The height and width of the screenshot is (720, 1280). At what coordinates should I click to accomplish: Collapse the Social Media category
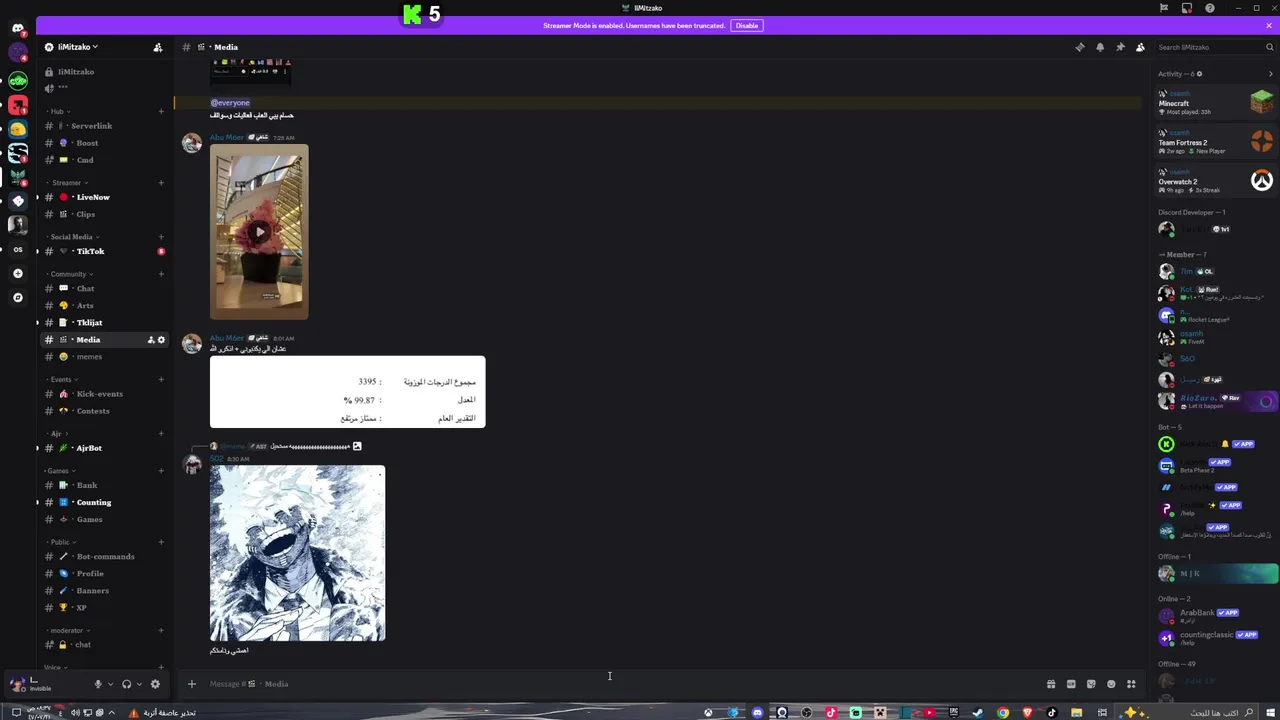pyautogui.click(x=71, y=237)
